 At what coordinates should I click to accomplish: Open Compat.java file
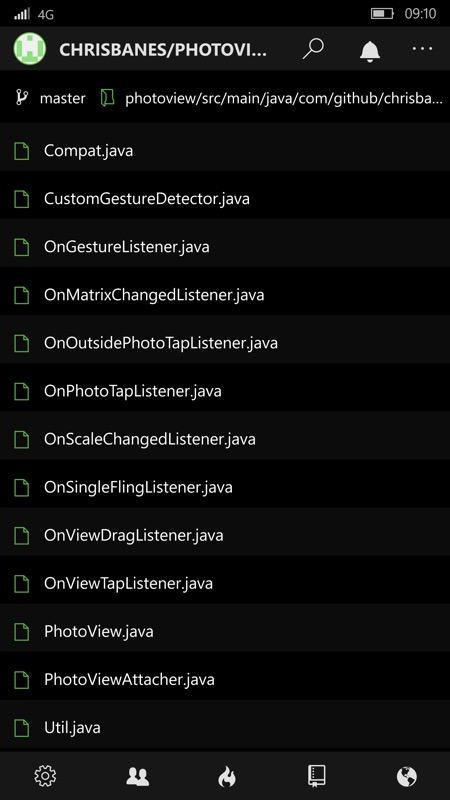coord(225,151)
